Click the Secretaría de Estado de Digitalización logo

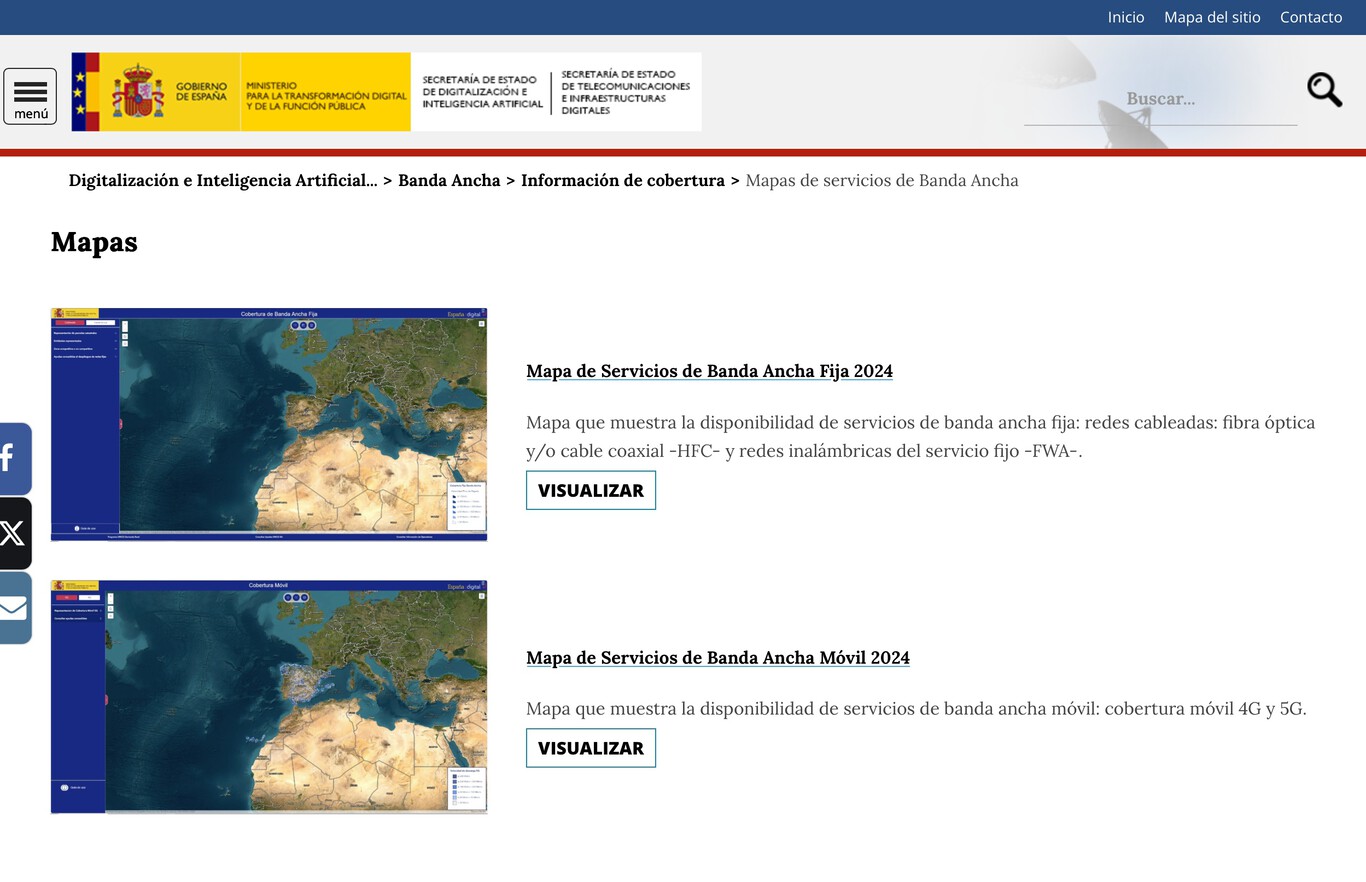pyautogui.click(x=482, y=92)
